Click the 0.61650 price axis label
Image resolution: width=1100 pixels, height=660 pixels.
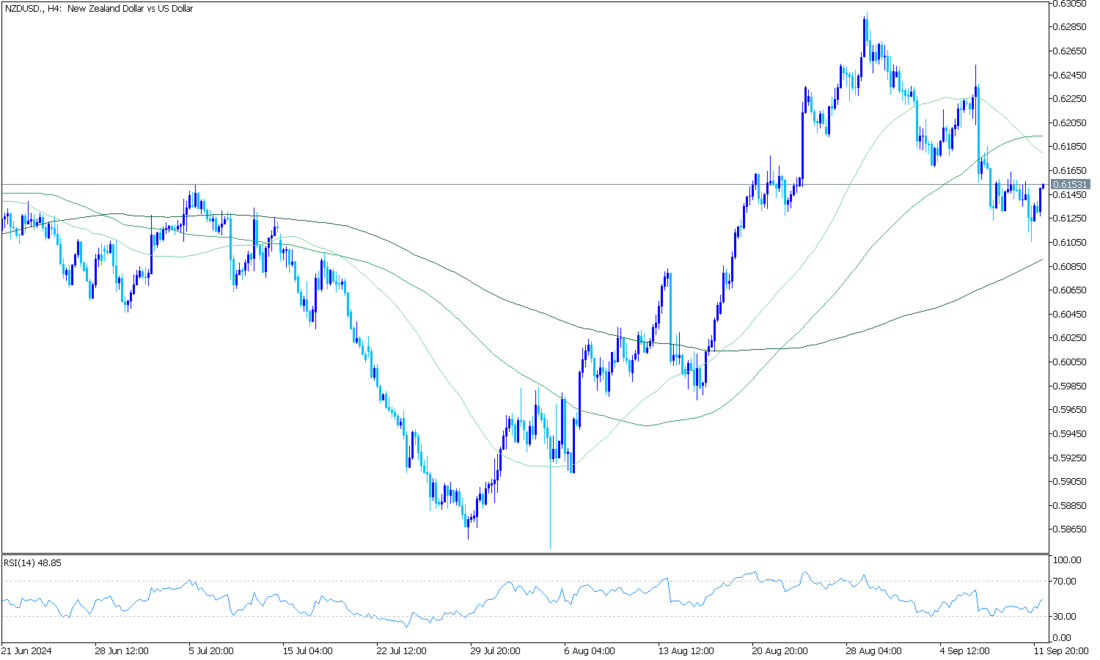click(x=1070, y=170)
